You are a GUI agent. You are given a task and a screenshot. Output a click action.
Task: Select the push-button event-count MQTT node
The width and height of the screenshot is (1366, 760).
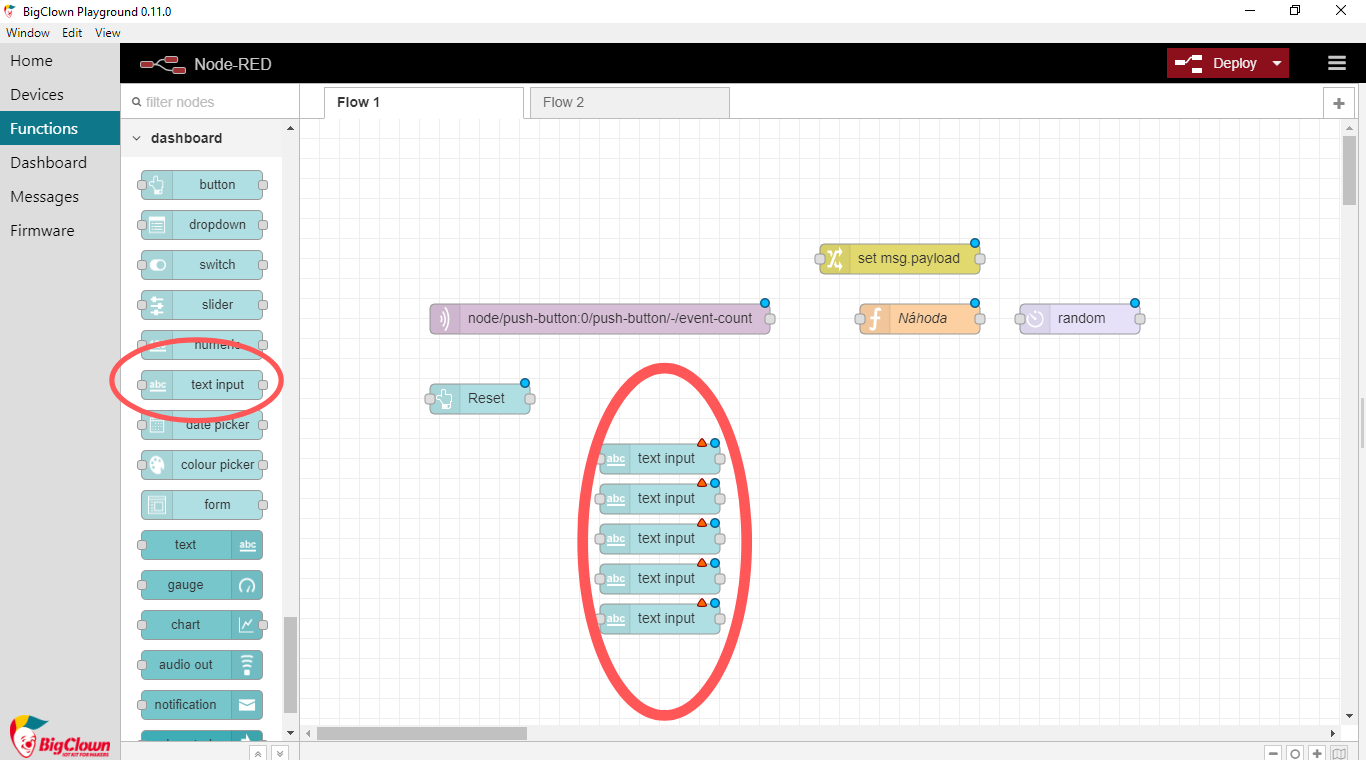tap(600, 319)
